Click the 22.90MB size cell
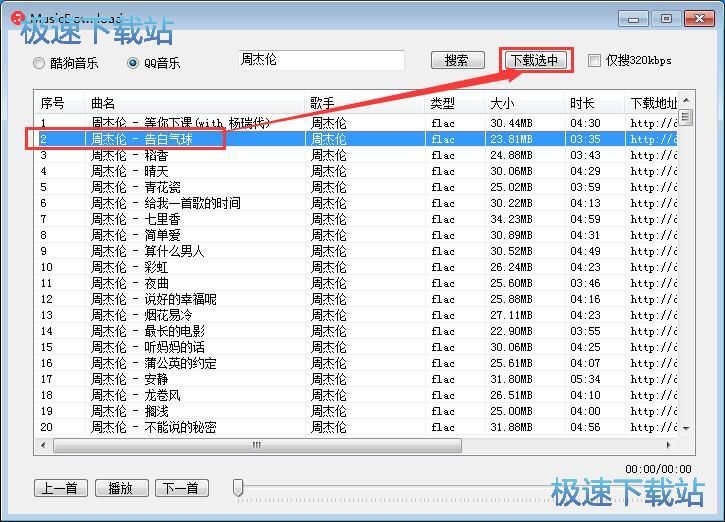Image resolution: width=725 pixels, height=522 pixels. point(511,331)
